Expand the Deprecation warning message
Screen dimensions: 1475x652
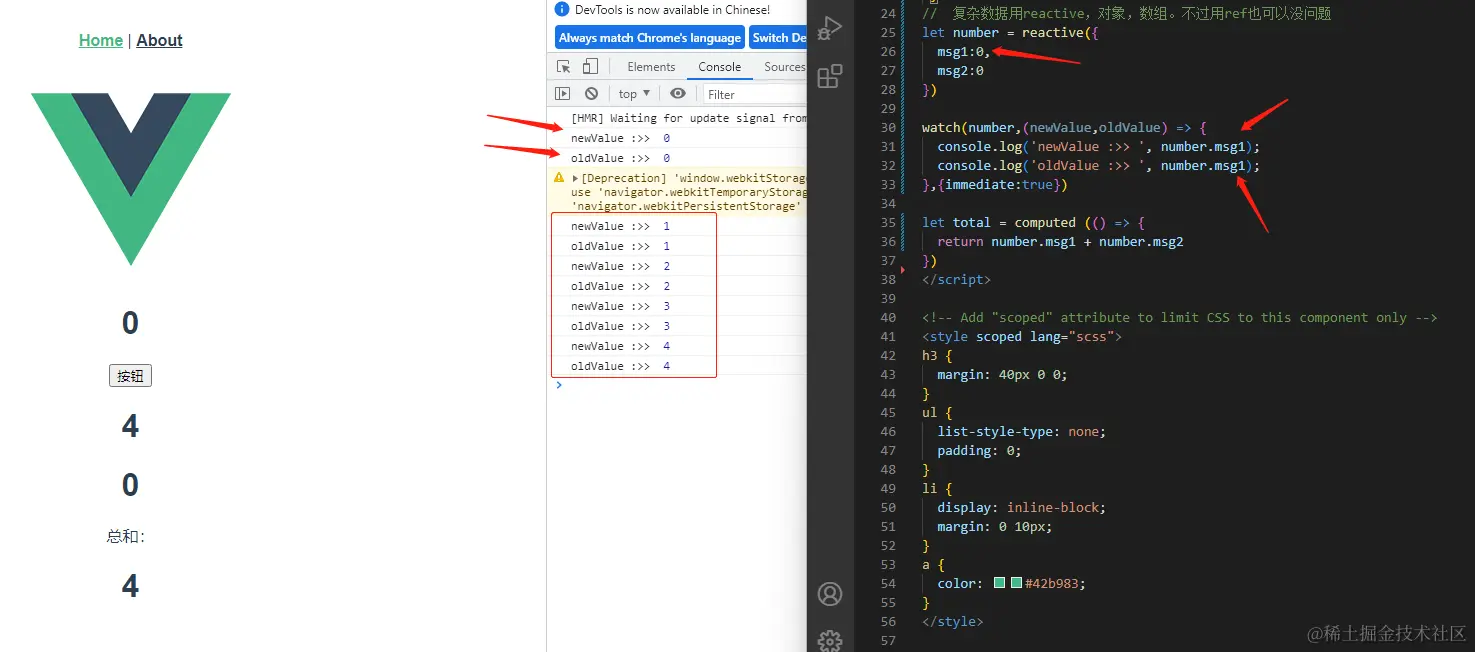pos(575,178)
